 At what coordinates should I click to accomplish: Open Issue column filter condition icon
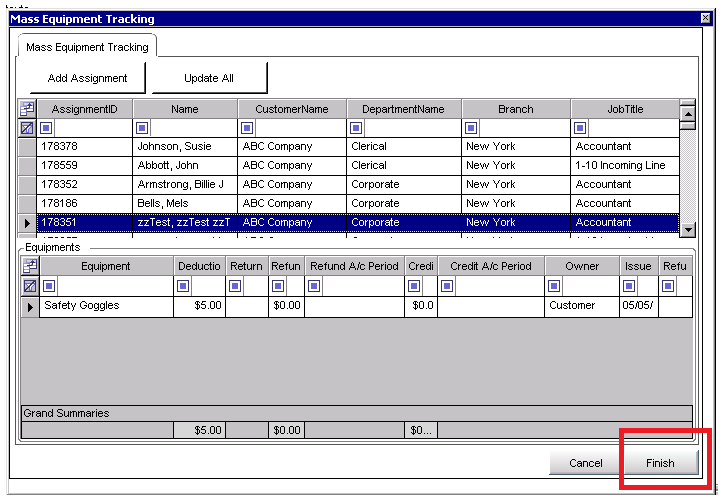(x=629, y=286)
